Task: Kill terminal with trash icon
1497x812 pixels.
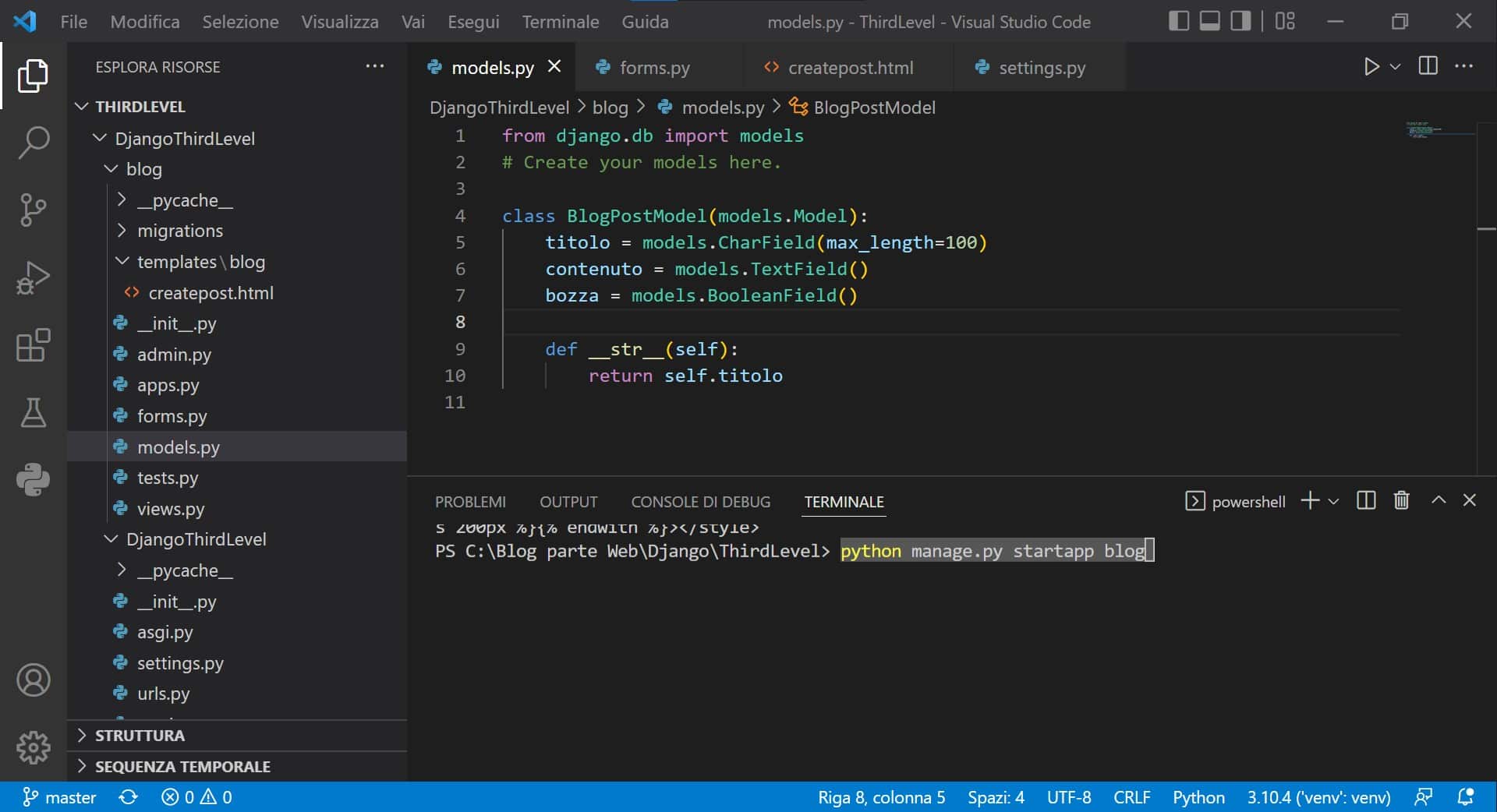Action: point(1401,500)
